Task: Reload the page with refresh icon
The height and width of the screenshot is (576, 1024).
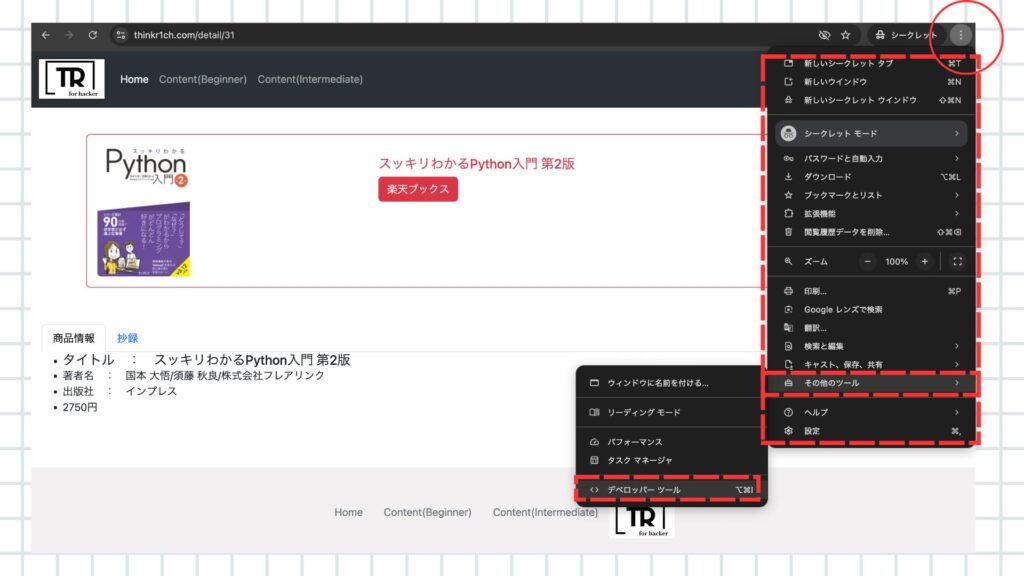Action: coord(93,35)
